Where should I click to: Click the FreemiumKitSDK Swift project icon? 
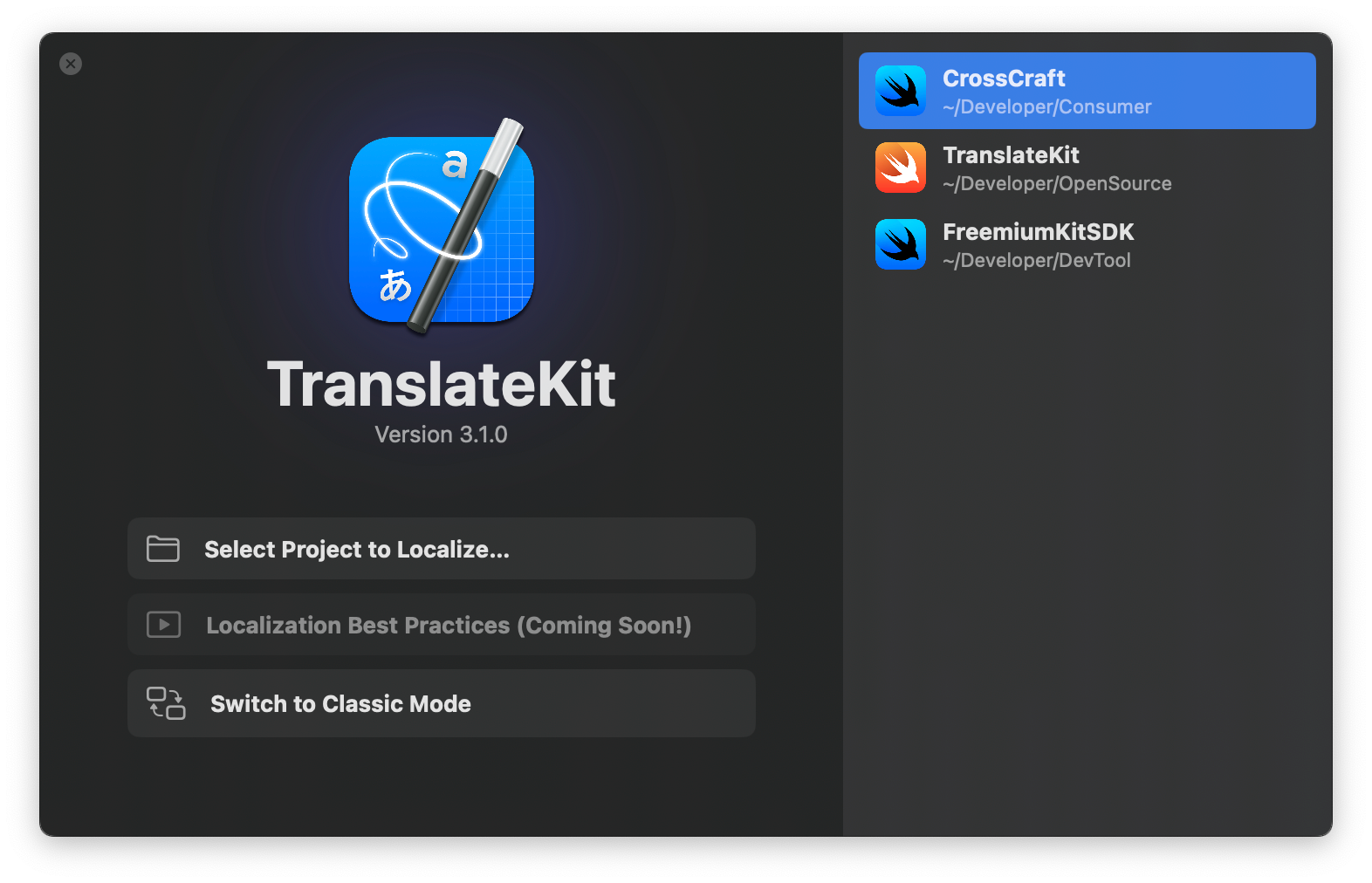pos(900,244)
